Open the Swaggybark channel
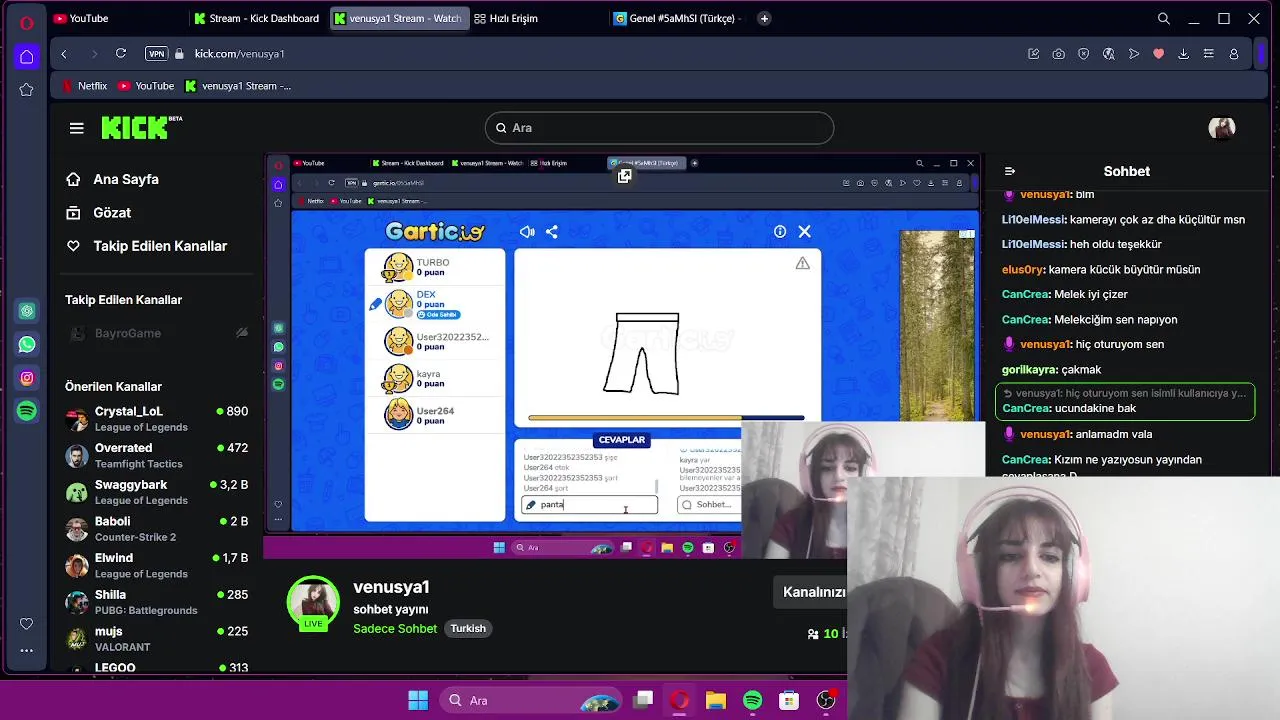 [157, 492]
